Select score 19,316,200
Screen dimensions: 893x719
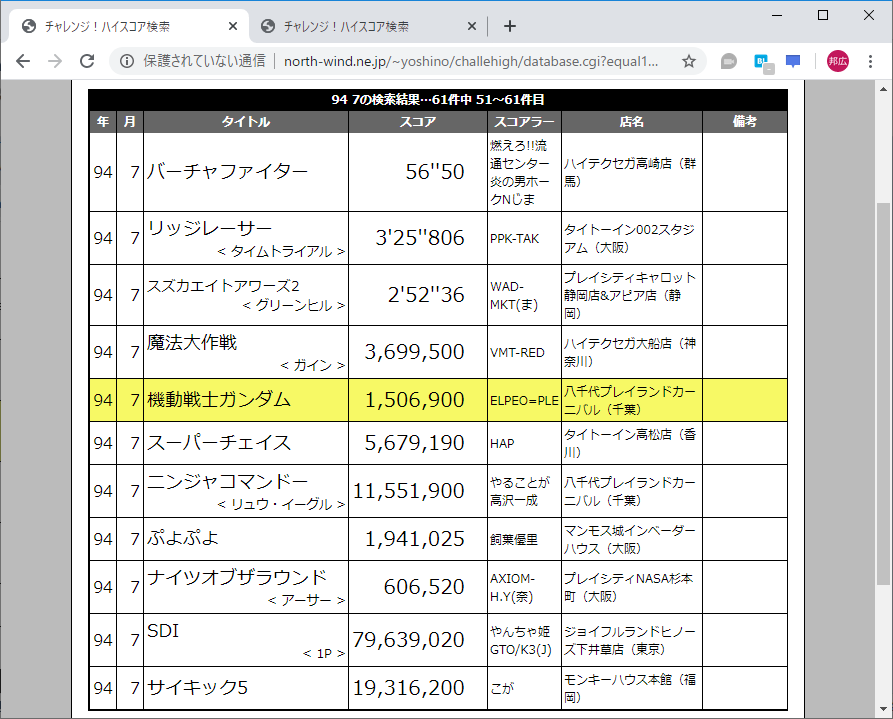click(x=408, y=688)
